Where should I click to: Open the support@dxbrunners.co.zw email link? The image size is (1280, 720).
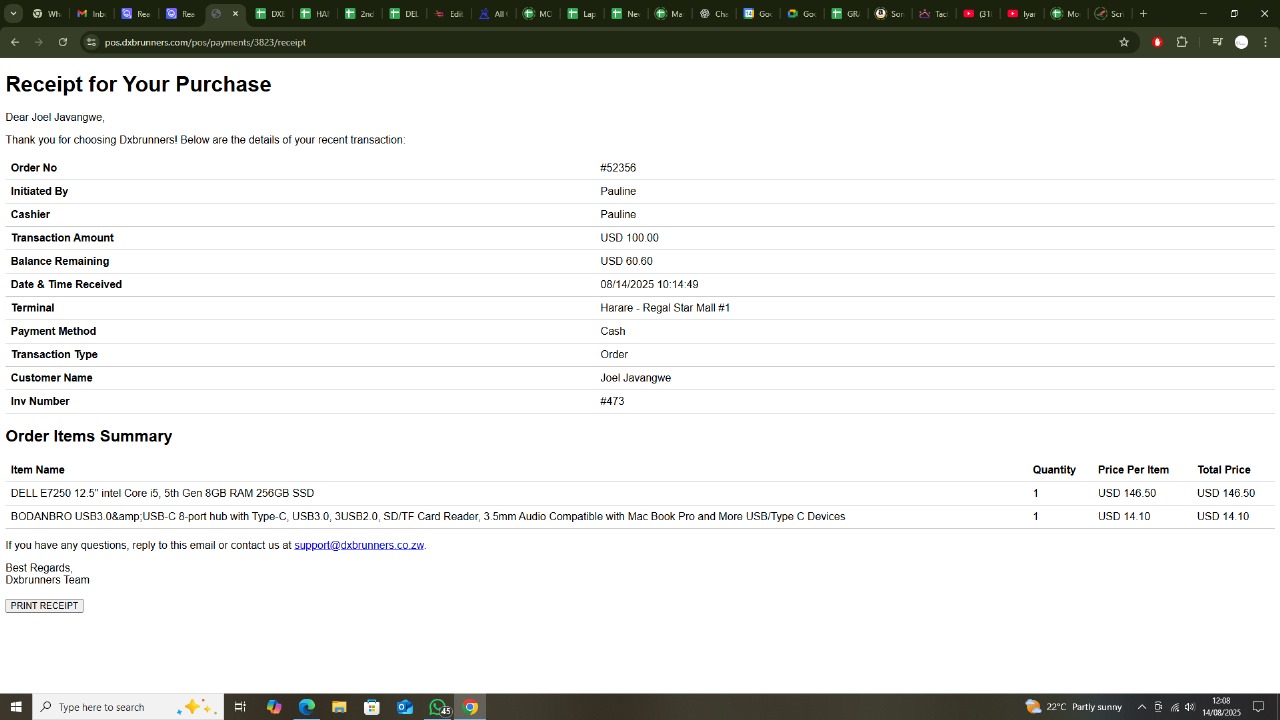(x=359, y=545)
